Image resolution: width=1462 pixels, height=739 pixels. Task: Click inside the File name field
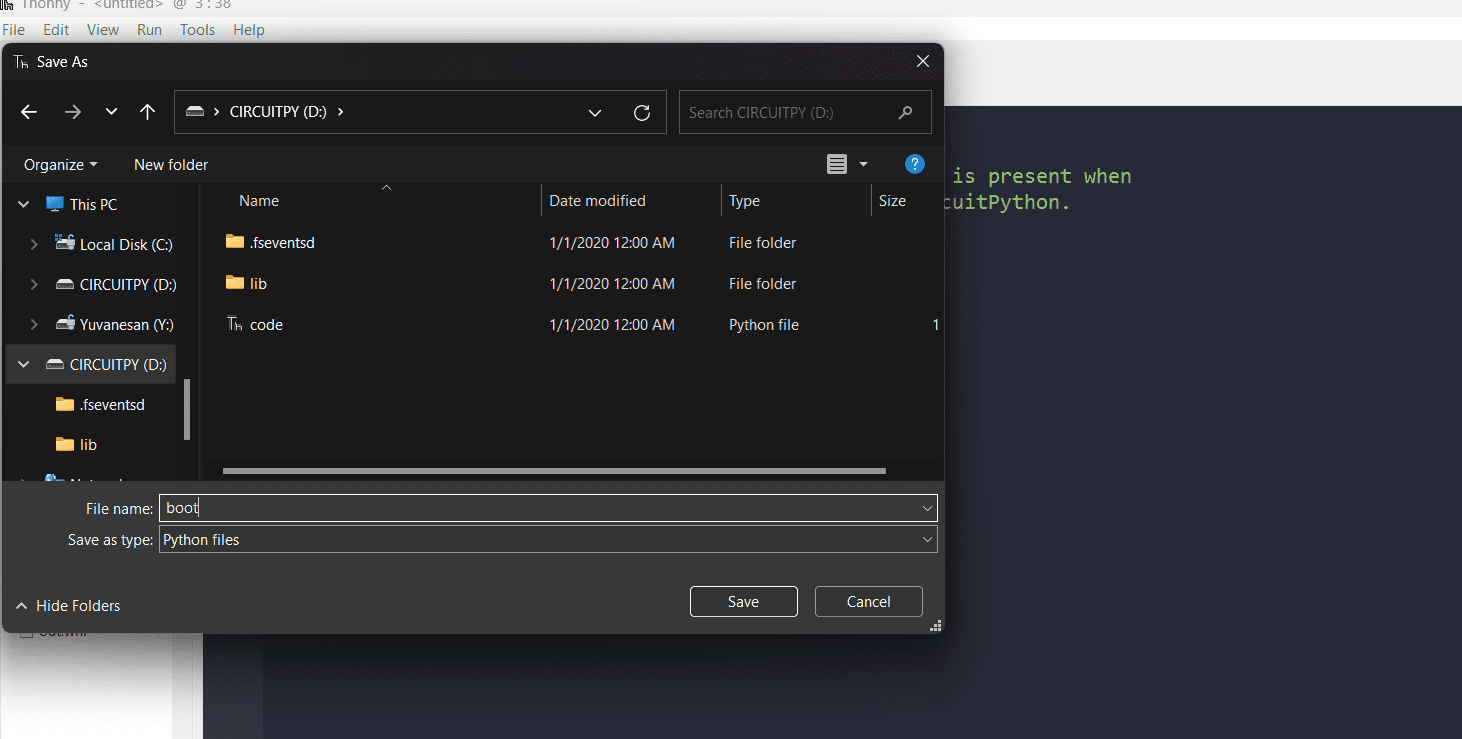pos(400,507)
